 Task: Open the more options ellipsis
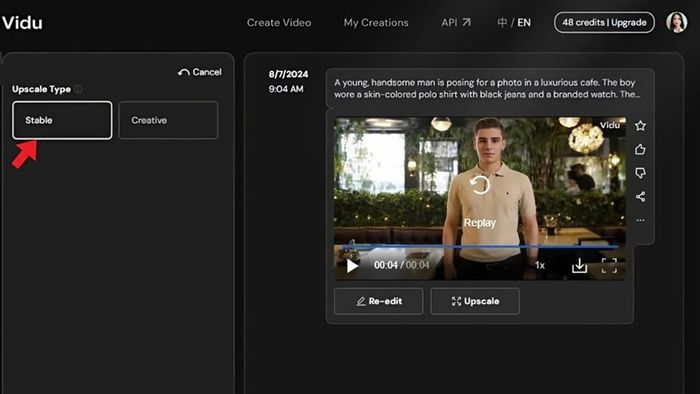[640, 220]
